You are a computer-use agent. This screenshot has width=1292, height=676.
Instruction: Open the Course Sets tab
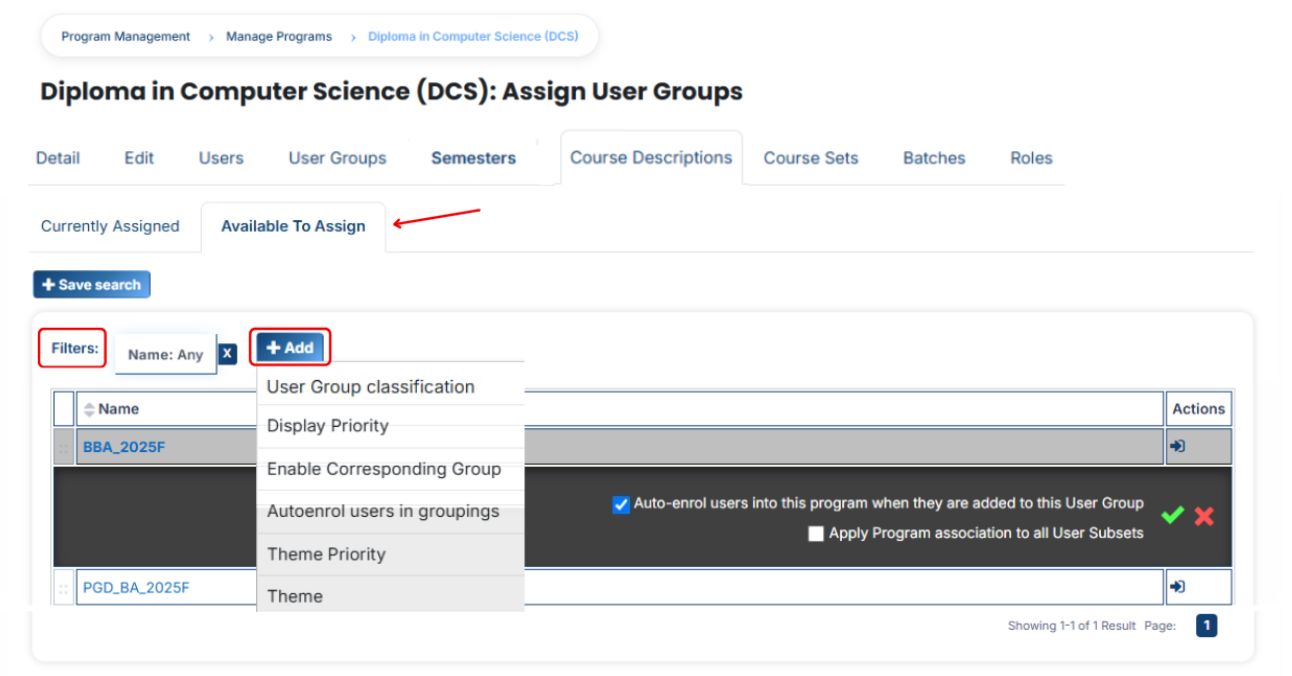pos(811,158)
